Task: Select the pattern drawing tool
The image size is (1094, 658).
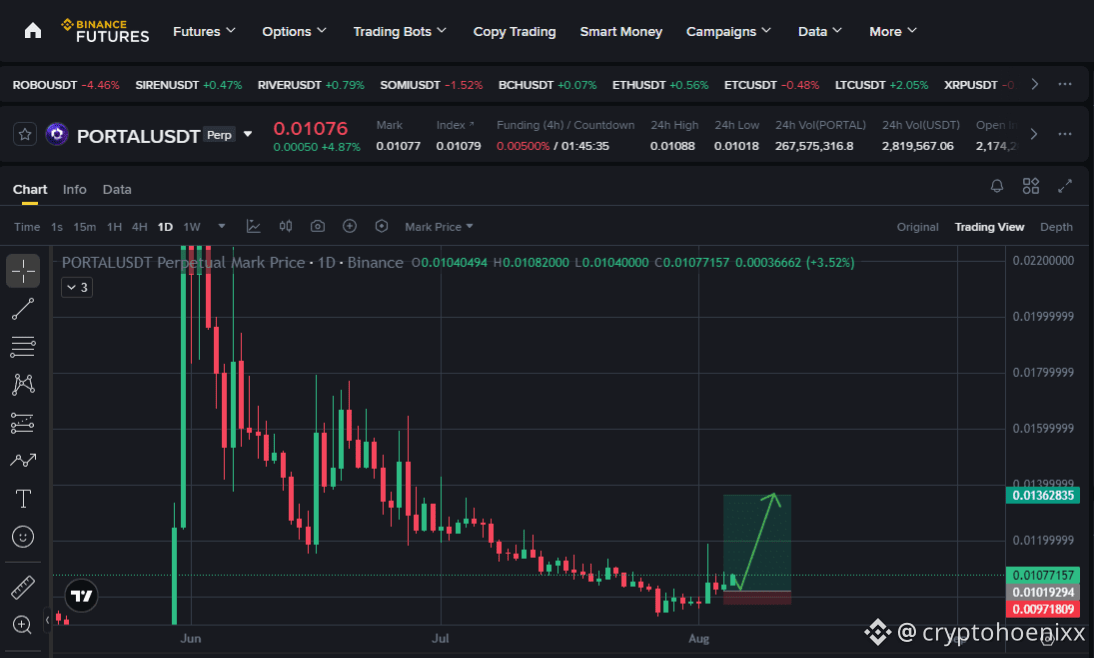Action: pyautogui.click(x=23, y=384)
